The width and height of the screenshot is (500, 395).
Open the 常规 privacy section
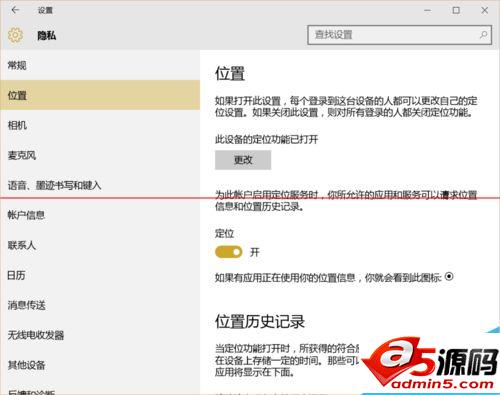point(100,65)
